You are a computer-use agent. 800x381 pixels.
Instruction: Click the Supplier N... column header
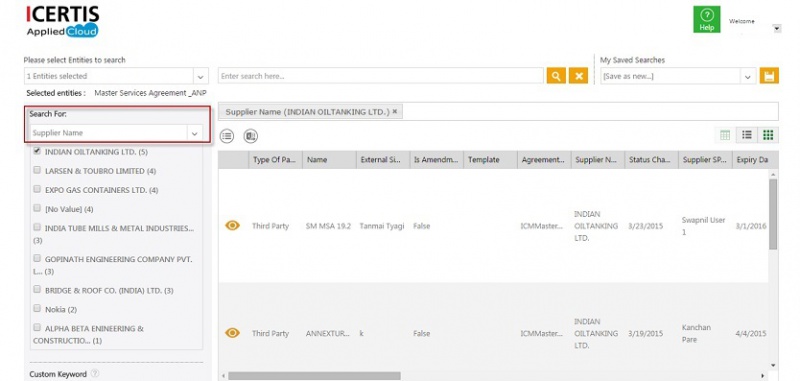[x=598, y=160]
